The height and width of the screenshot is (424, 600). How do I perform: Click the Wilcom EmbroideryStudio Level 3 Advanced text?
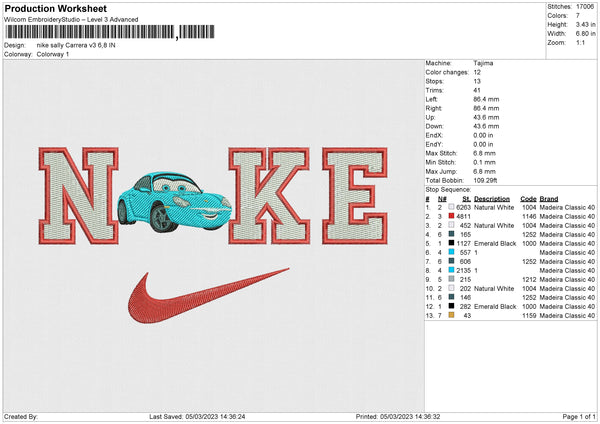click(71, 20)
